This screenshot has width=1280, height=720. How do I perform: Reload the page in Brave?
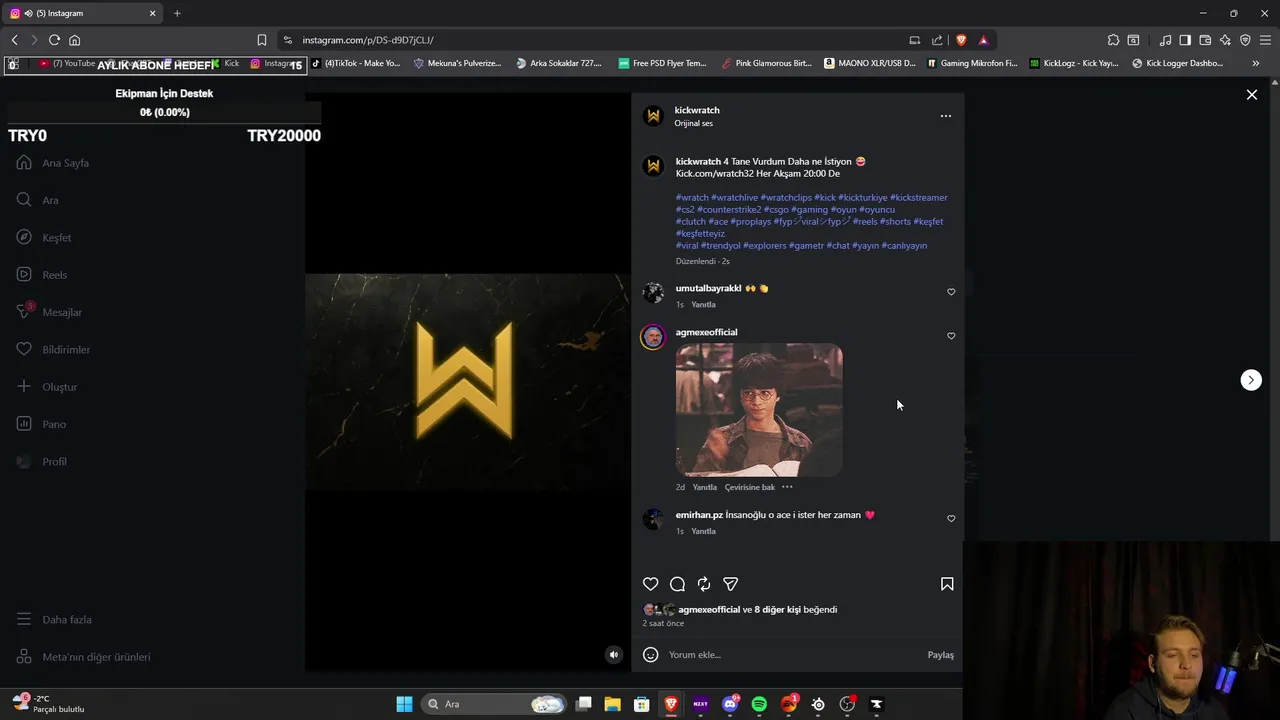point(54,40)
